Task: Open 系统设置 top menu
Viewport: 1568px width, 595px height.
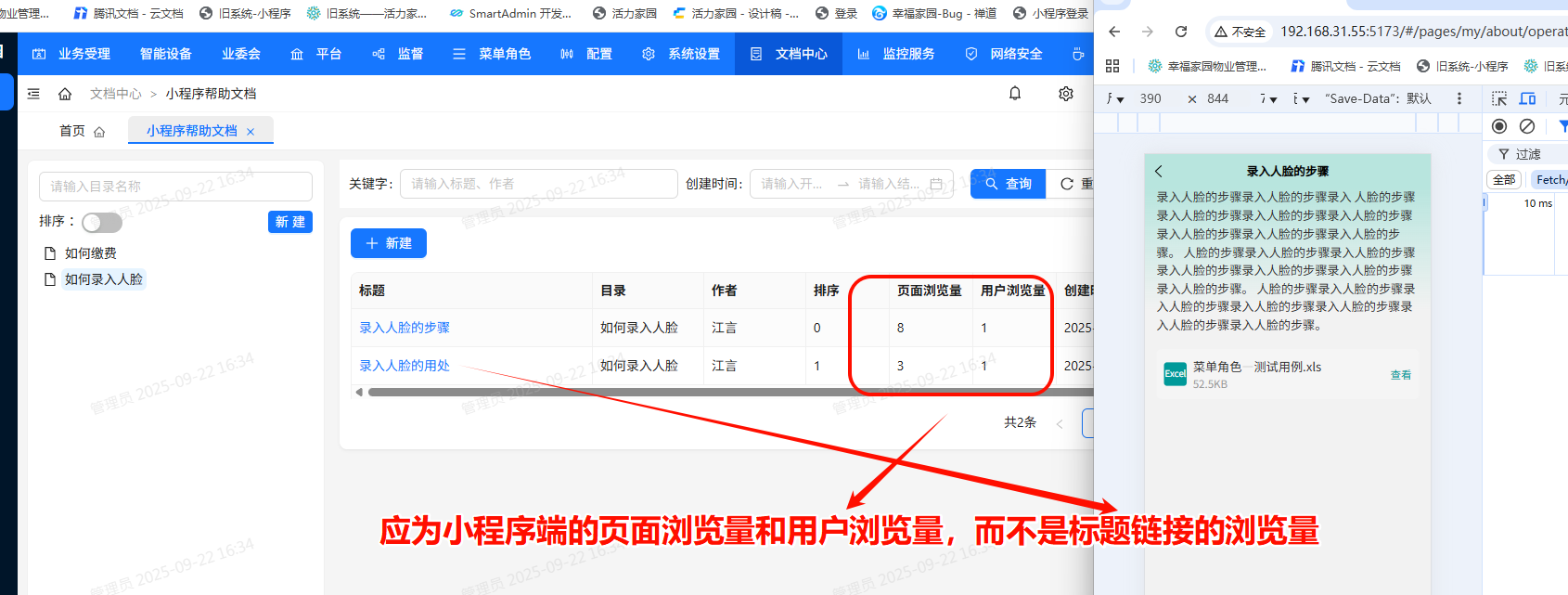Action: (x=681, y=54)
